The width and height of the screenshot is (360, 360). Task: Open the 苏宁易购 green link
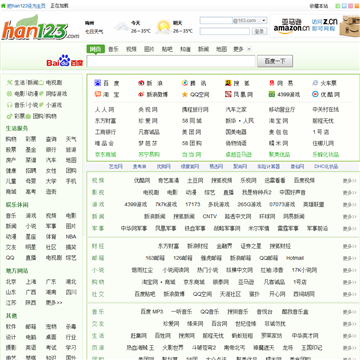tap(149, 155)
